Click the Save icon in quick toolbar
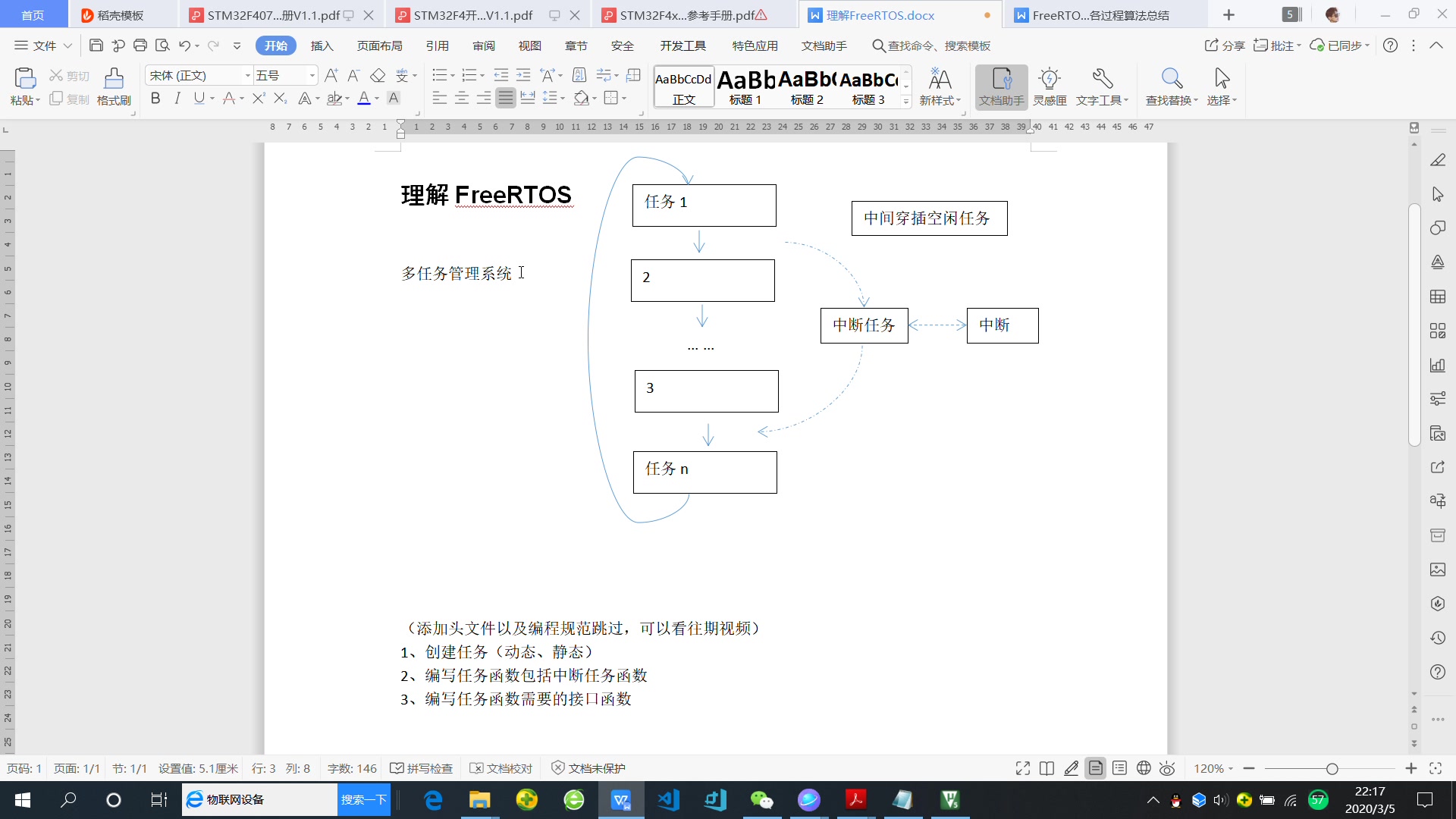Viewport: 1456px width, 819px height. point(96,45)
